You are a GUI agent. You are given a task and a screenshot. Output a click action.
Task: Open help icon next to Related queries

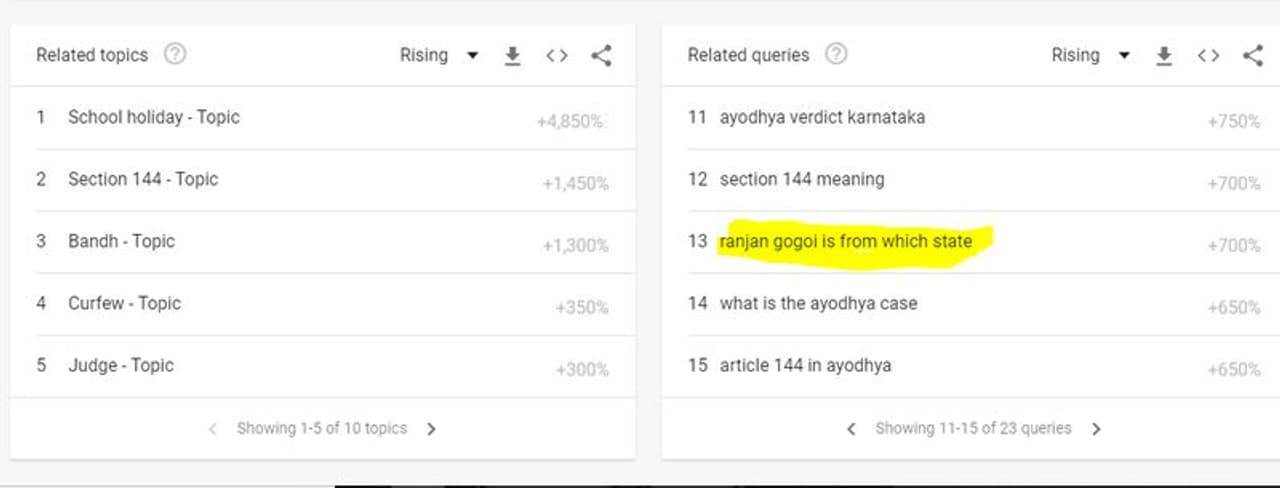coord(836,55)
